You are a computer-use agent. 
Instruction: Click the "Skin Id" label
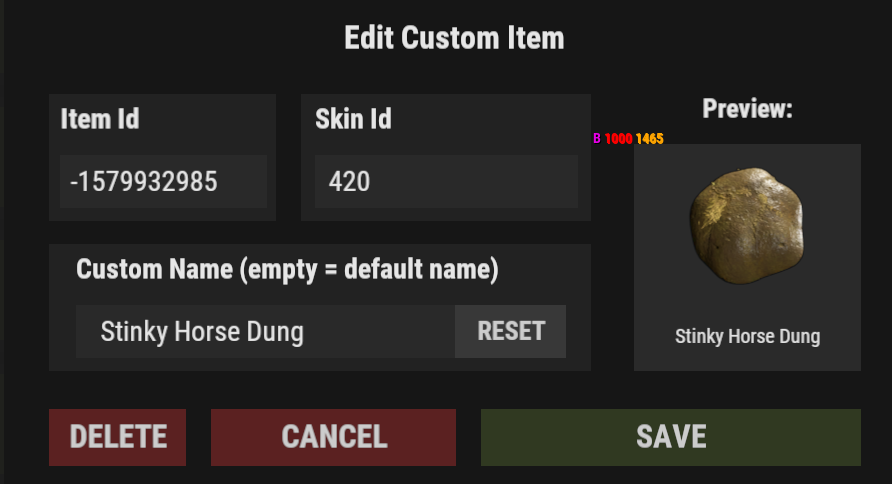(x=353, y=119)
